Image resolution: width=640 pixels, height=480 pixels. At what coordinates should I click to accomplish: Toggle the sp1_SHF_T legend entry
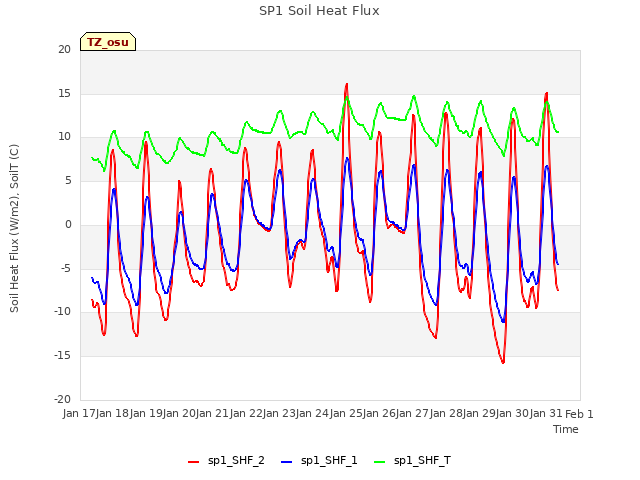pos(412,461)
